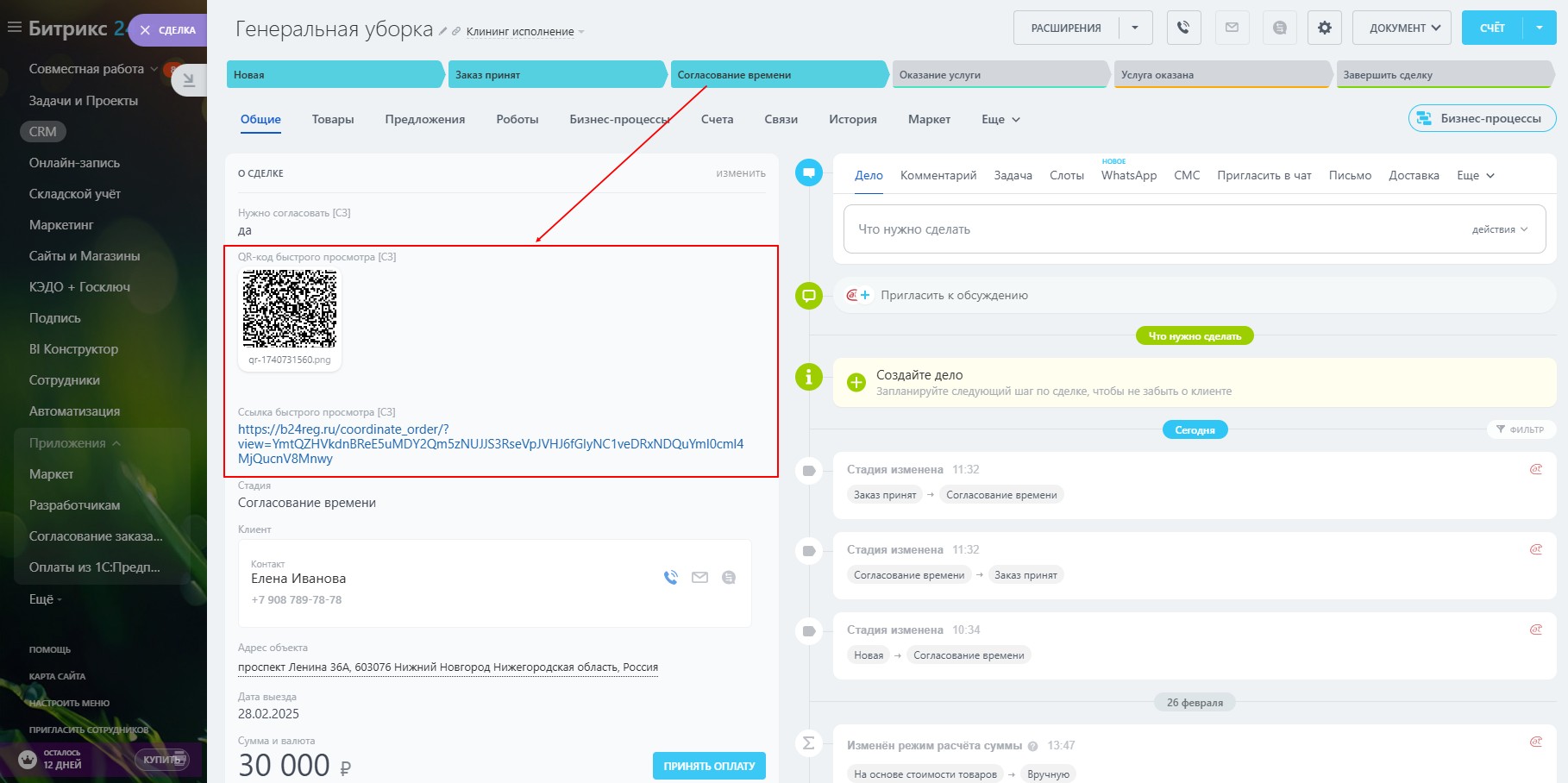The width and height of the screenshot is (1568, 783).
Task: Expand the СЧЁТ dropdown arrow
Action: point(1540,28)
